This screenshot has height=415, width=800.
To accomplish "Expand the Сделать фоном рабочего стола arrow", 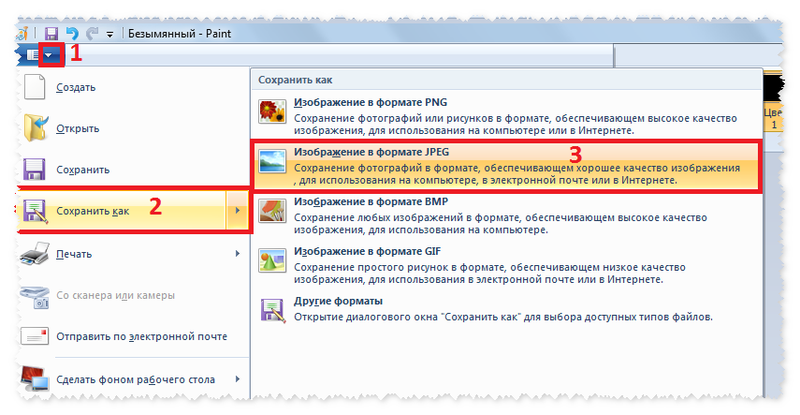I will 237,379.
